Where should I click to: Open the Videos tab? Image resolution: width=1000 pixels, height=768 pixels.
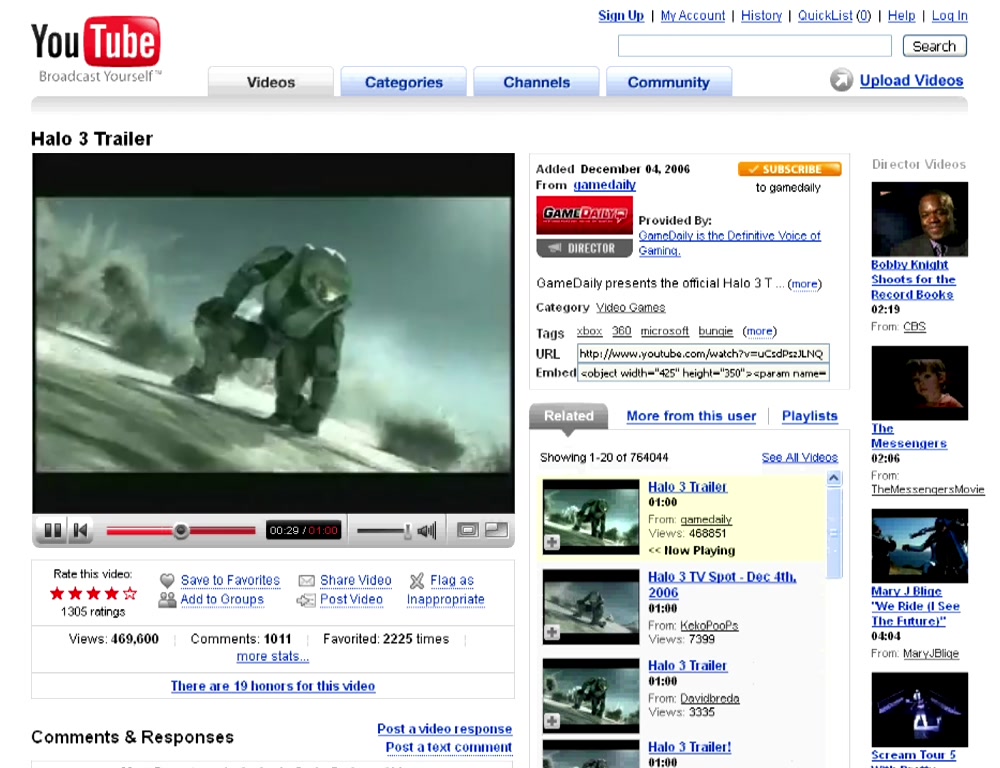(x=270, y=82)
